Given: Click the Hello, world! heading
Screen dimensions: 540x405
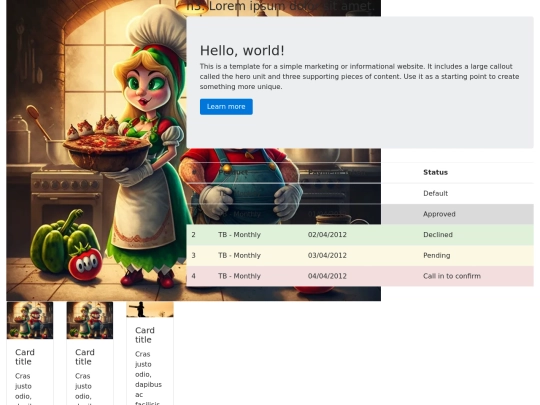Looking at the screenshot, I should [x=242, y=51].
